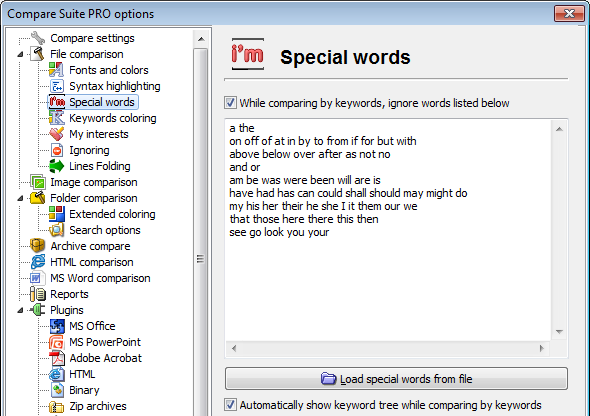Click the HTML comparison browser icon
Viewport: 590px width, 416px height.
[38, 262]
